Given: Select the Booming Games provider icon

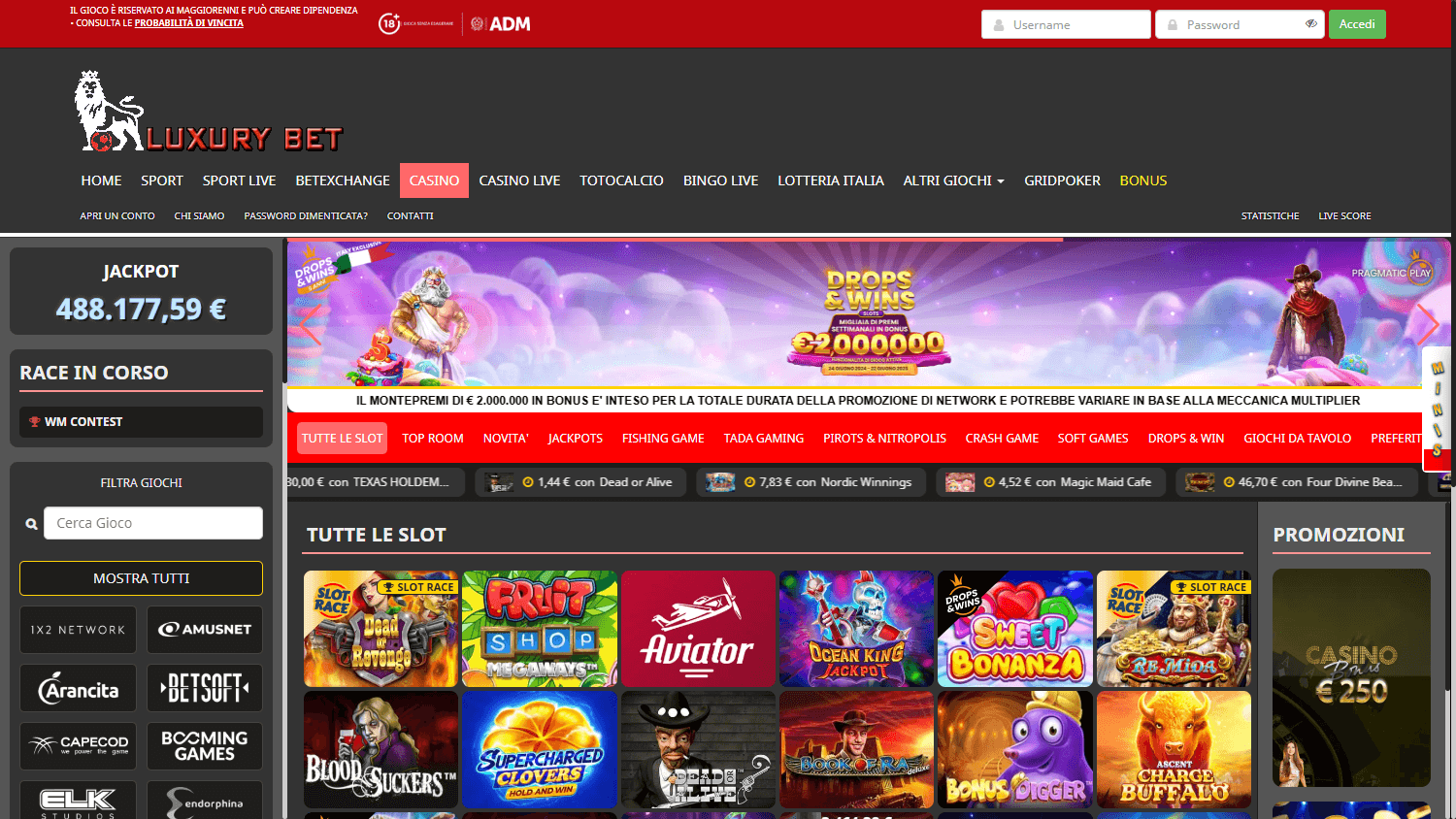Looking at the screenshot, I should coord(204,745).
